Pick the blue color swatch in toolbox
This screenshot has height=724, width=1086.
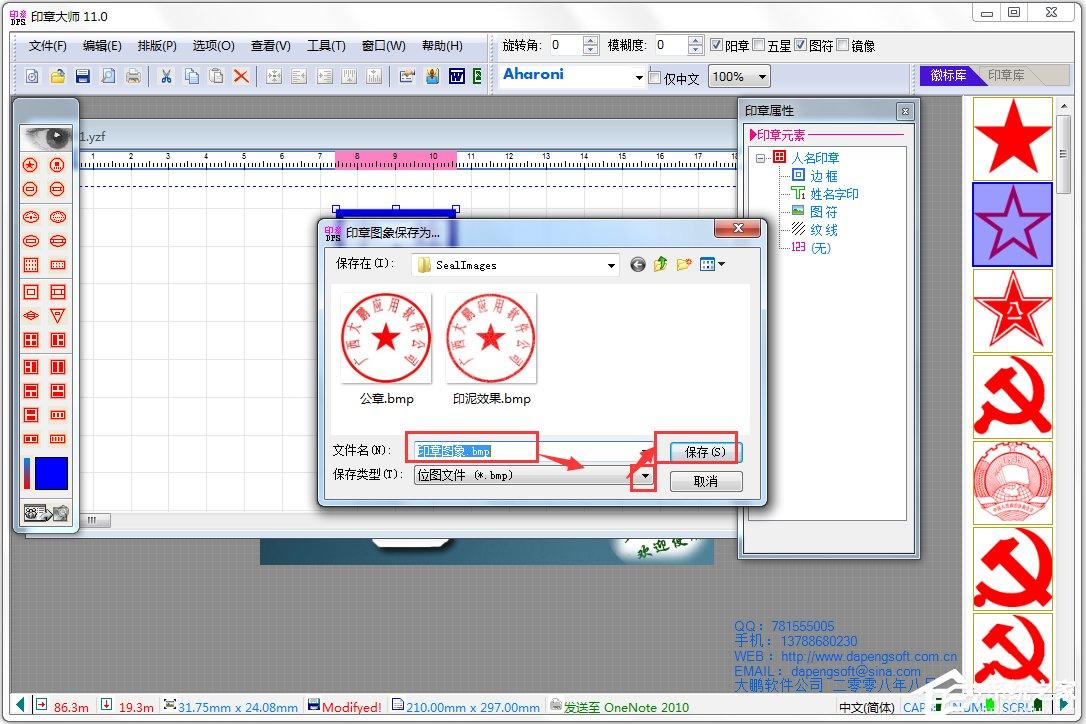(x=51, y=473)
